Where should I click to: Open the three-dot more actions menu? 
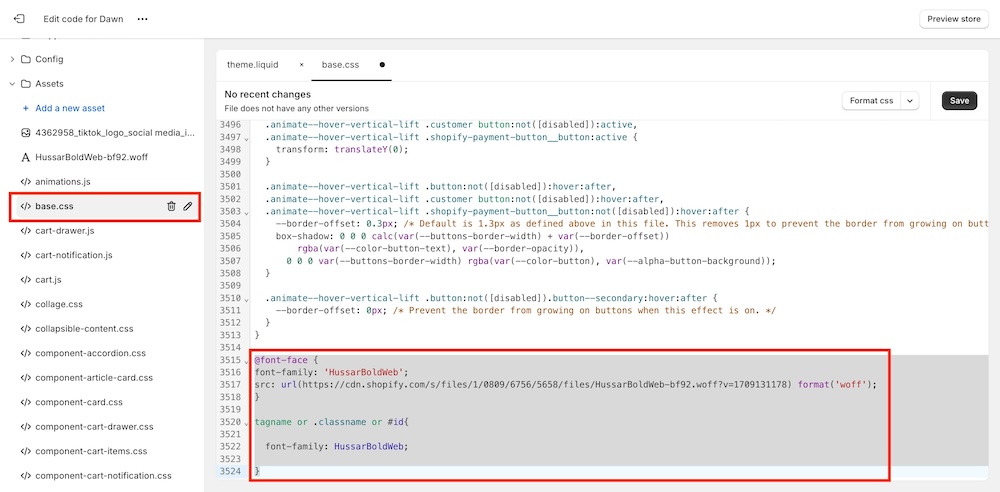pos(142,19)
